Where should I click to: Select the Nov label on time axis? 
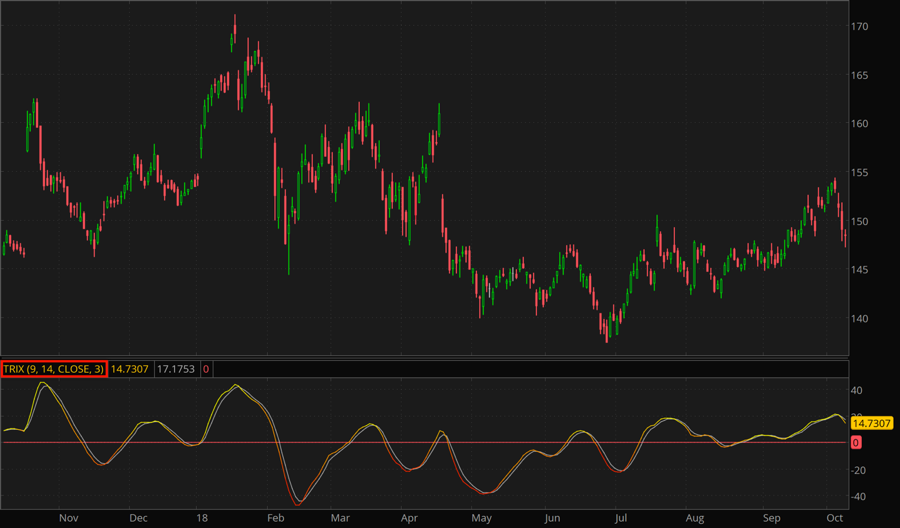pyautogui.click(x=68, y=519)
